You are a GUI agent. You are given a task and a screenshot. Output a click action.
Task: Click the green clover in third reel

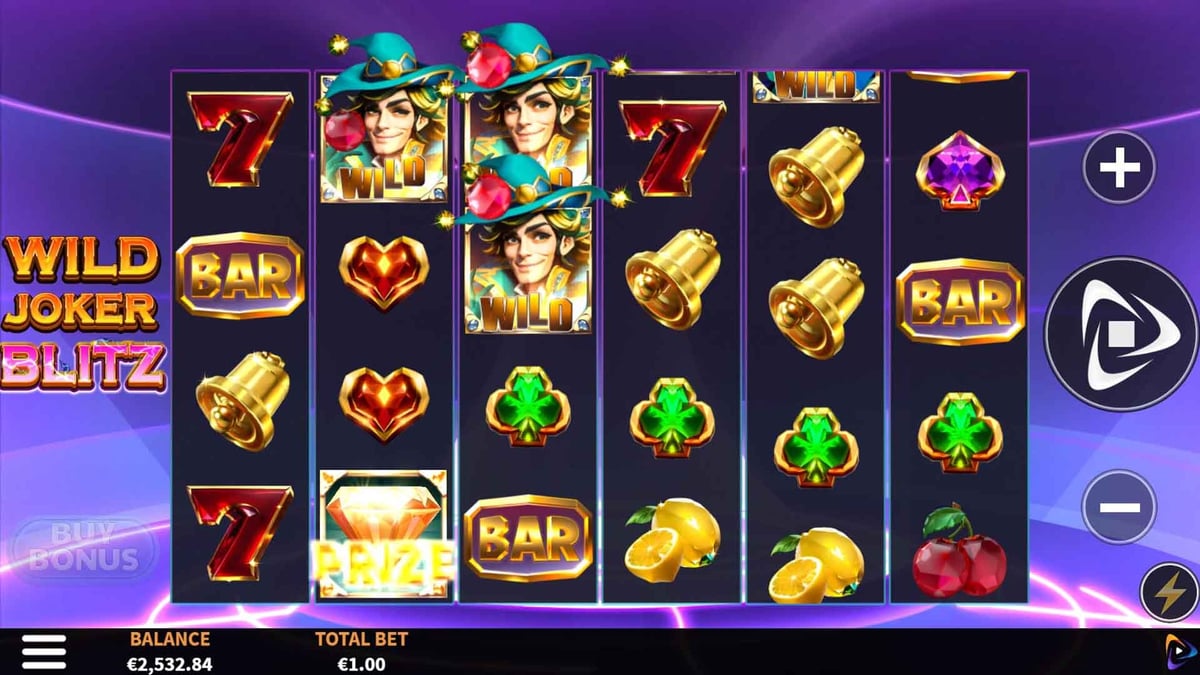coord(528,408)
